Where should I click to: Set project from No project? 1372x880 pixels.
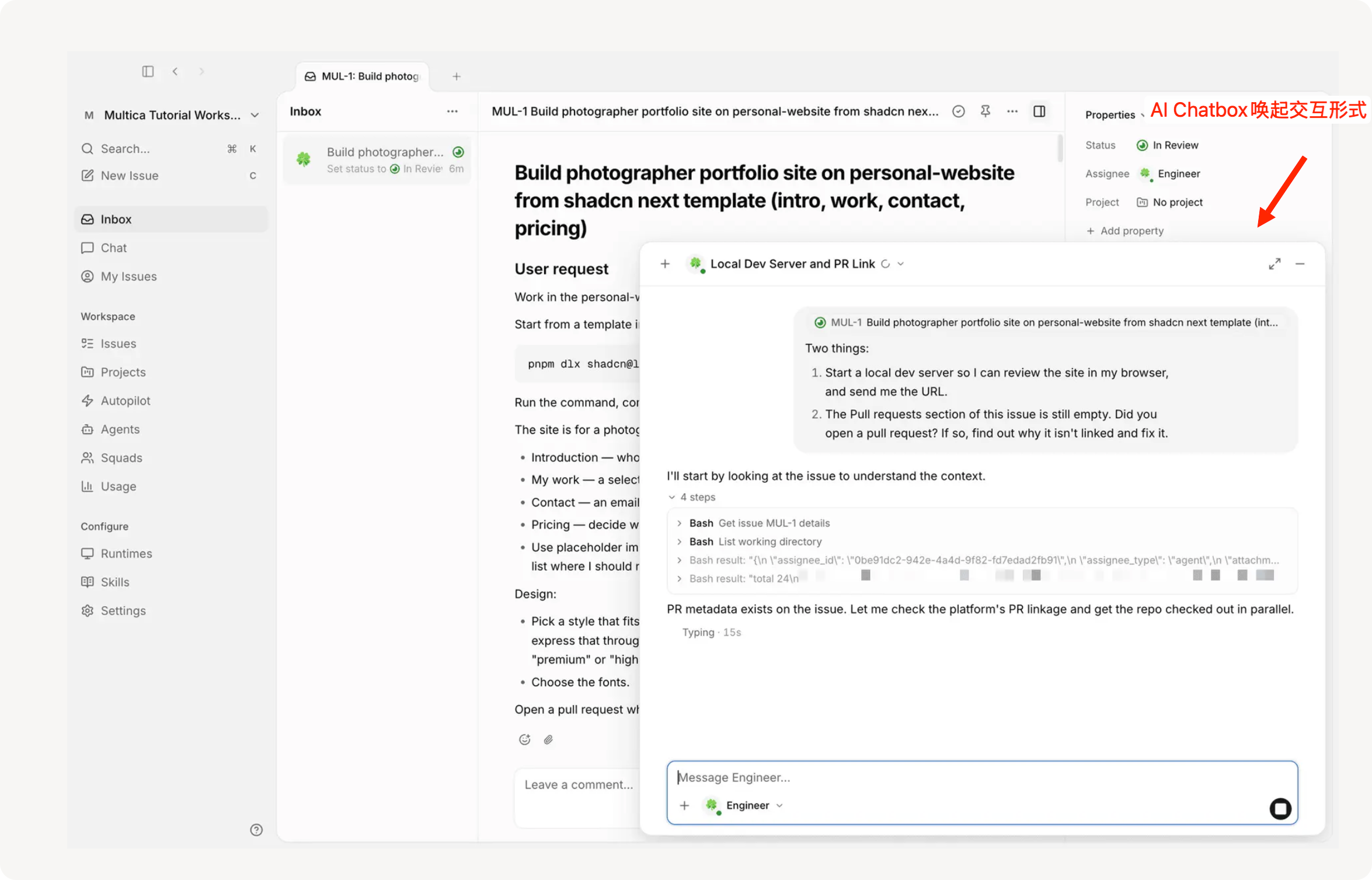point(1170,202)
